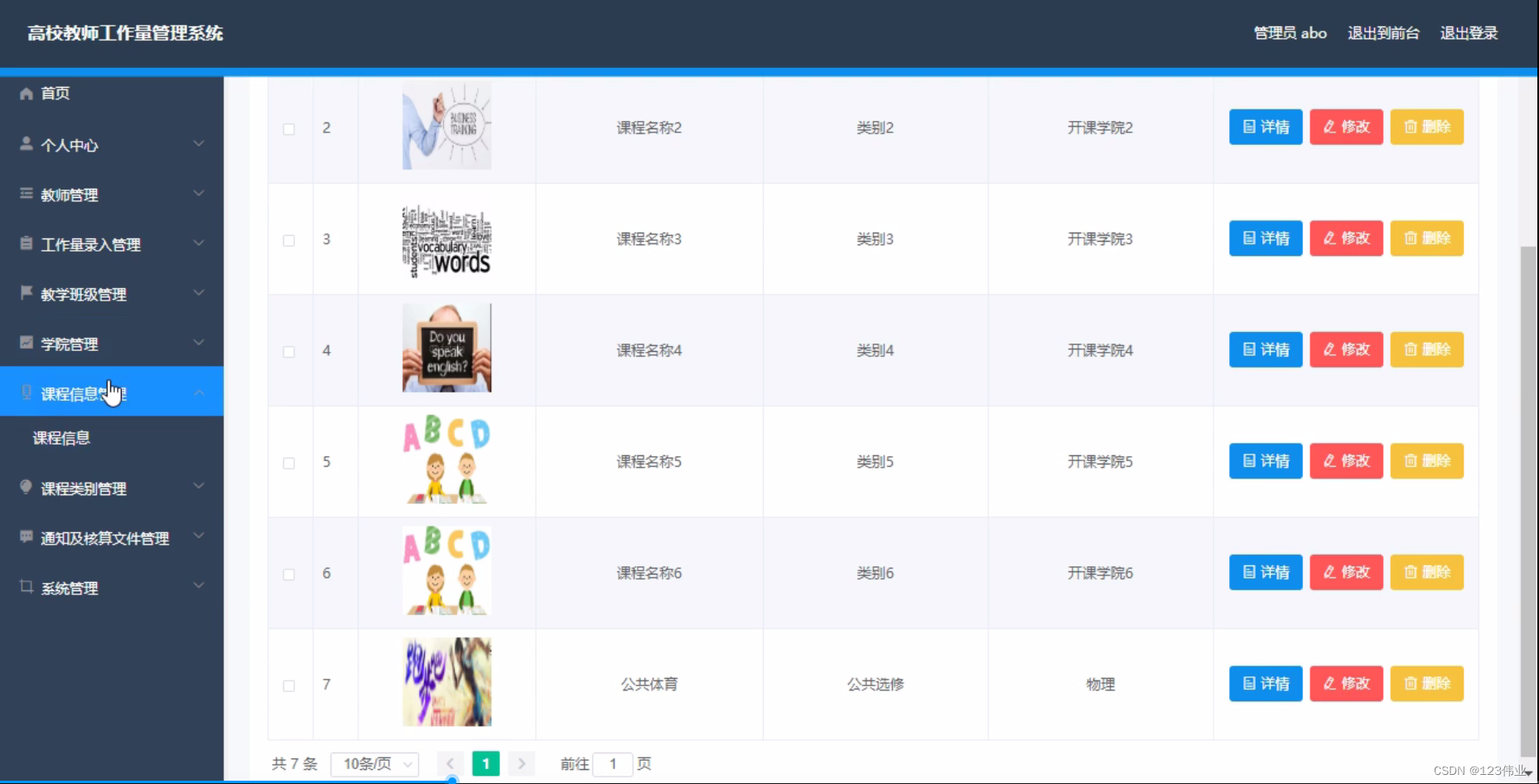
Task: Collapse the 课程信息管理 menu chevron
Action: 199,392
